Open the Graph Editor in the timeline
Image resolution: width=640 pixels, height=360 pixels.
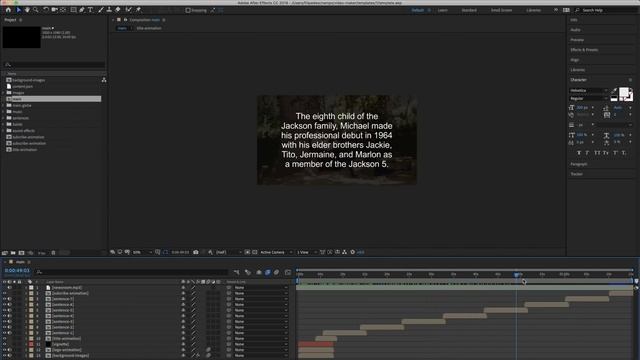(x=288, y=272)
